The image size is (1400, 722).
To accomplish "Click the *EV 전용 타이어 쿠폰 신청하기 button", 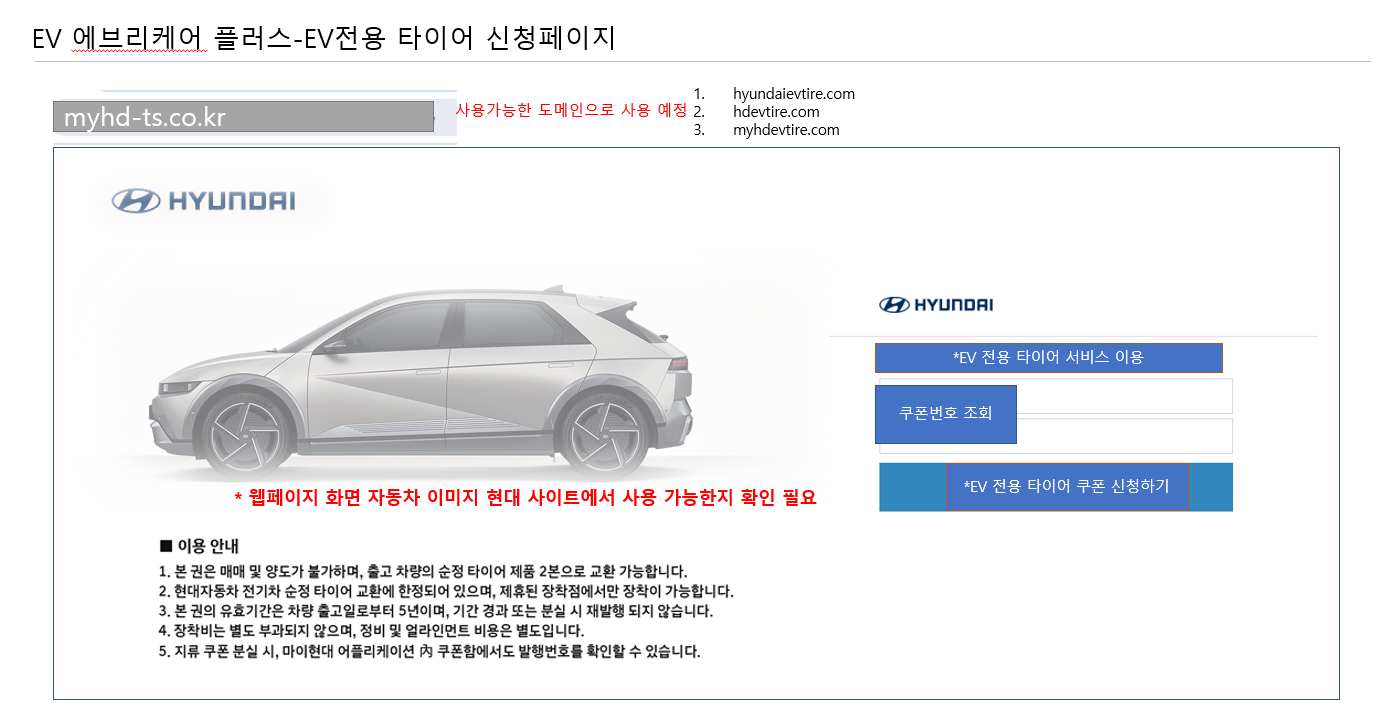I will [1066, 487].
